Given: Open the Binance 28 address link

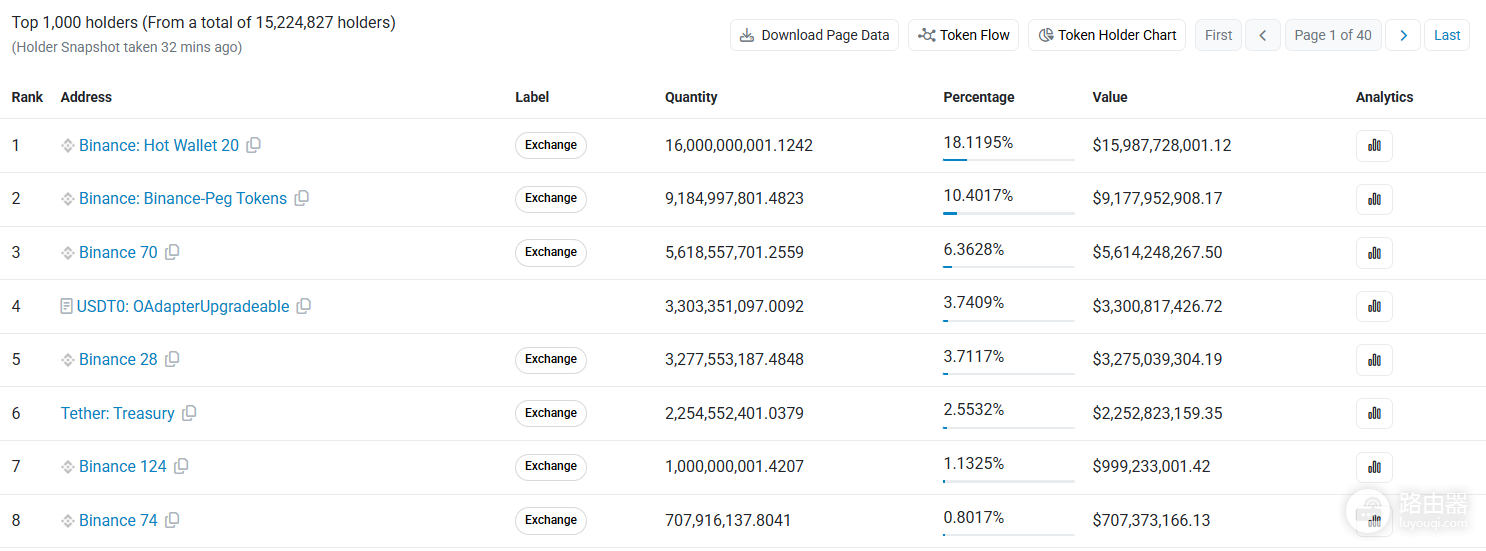Looking at the screenshot, I should click(118, 359).
